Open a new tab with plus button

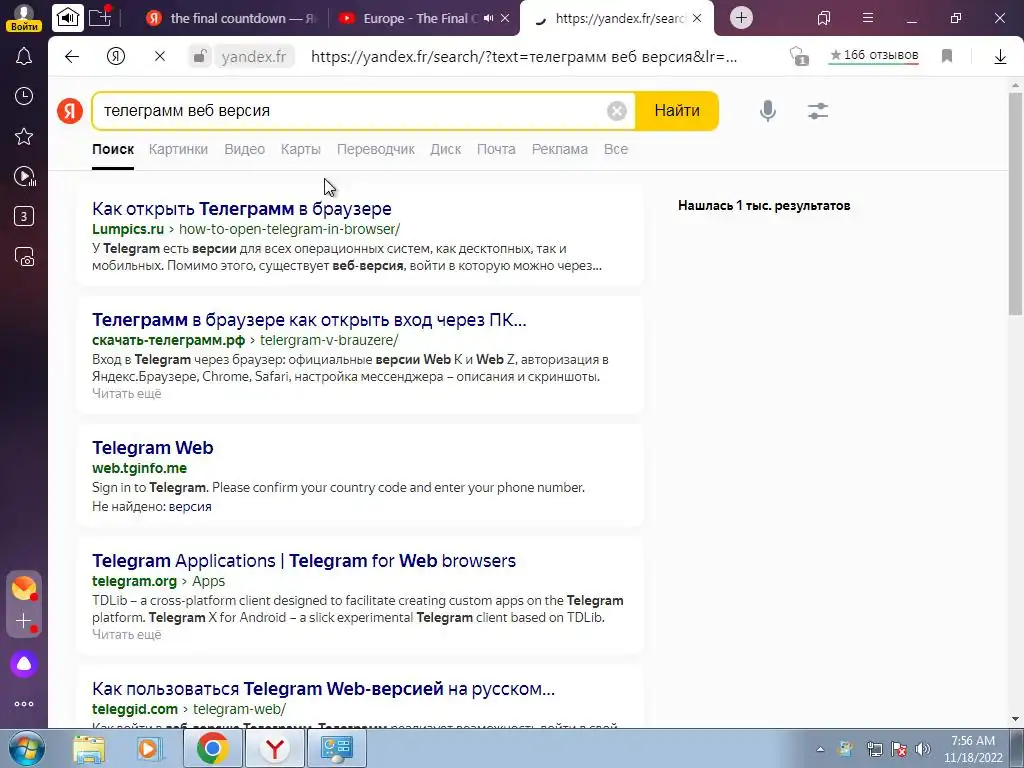coord(741,18)
